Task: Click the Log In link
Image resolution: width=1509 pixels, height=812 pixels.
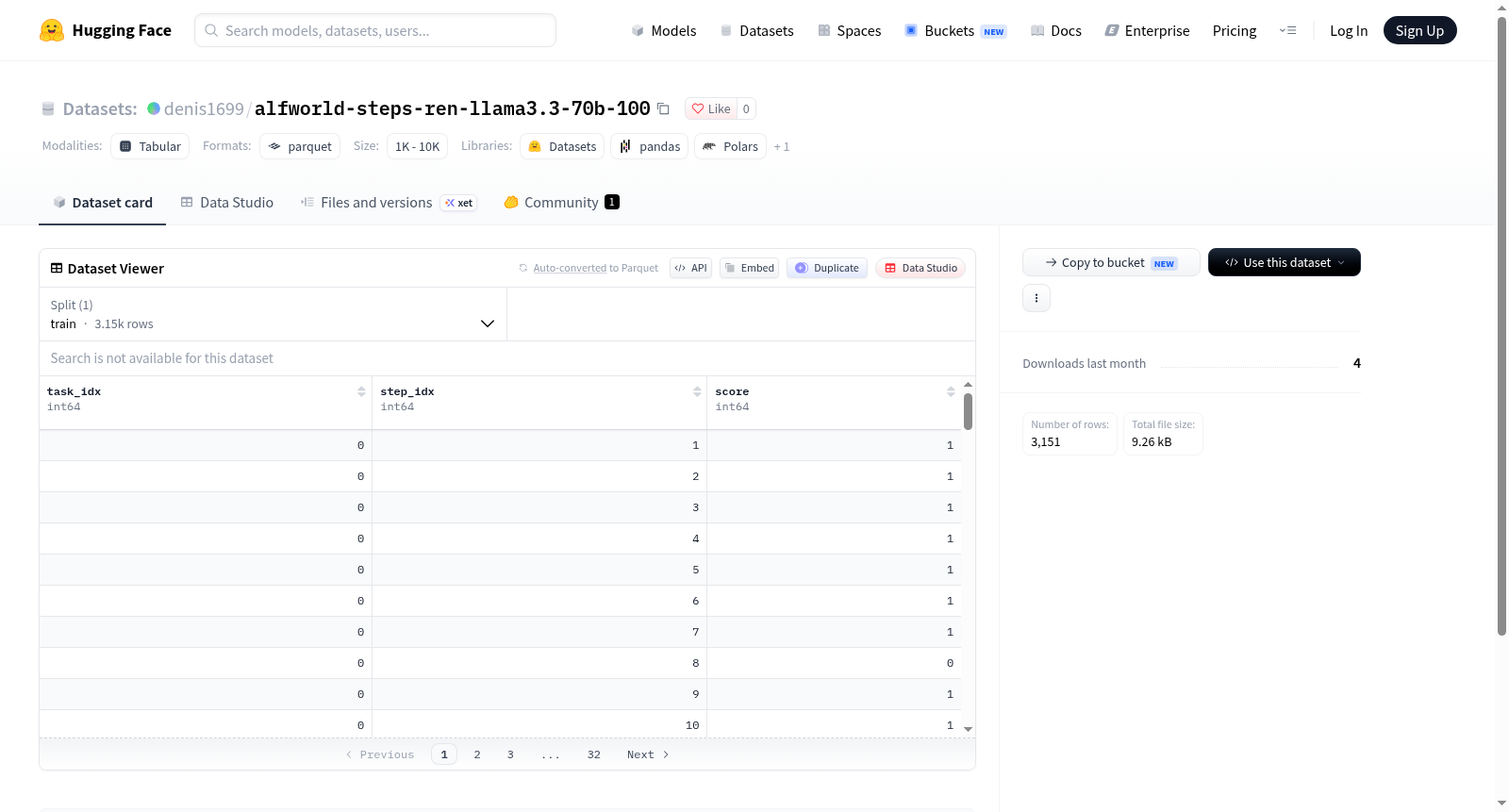Action: pos(1349,31)
